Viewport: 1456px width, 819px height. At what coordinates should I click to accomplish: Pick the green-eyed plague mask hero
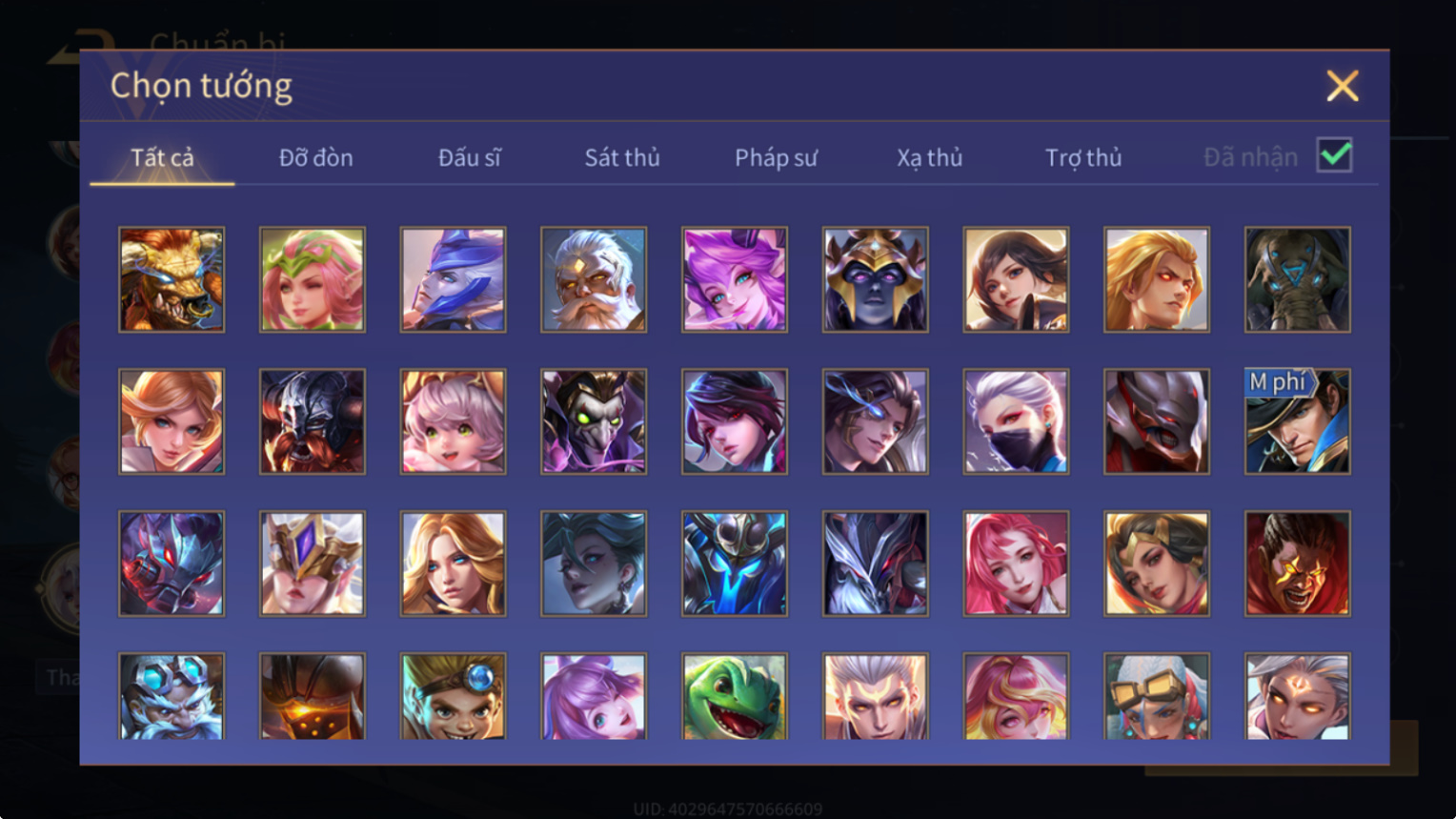594,421
